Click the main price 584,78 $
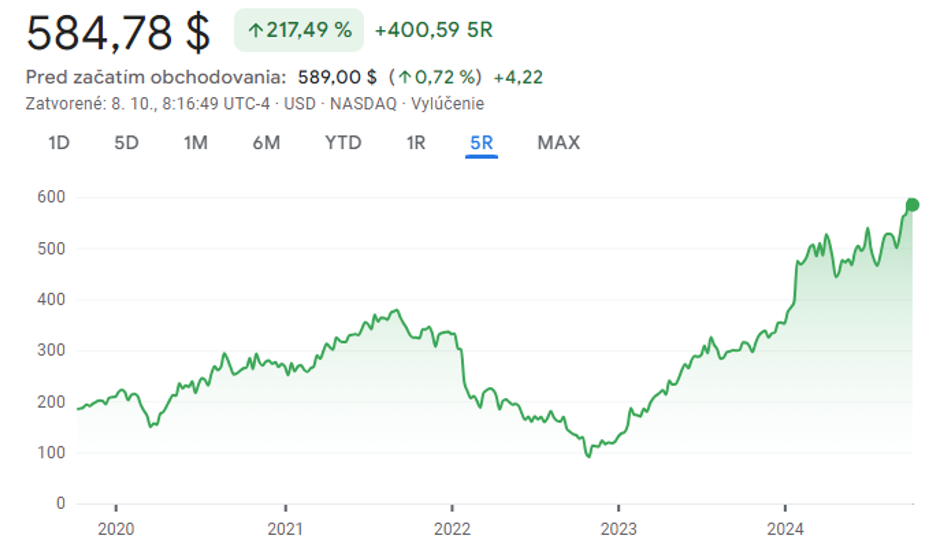Image resolution: width=942 pixels, height=552 pixels. 118,32
